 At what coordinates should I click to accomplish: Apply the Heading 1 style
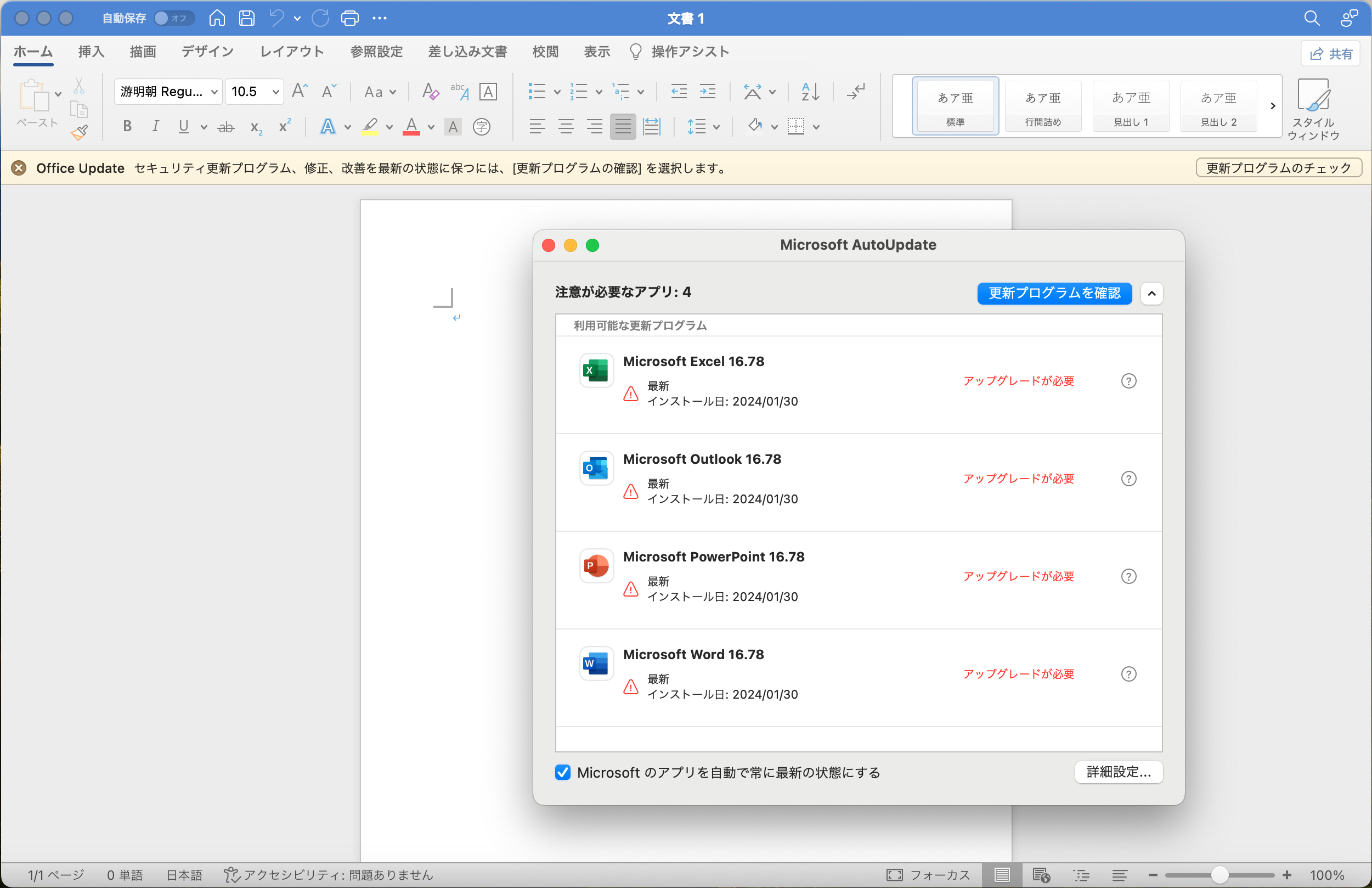(x=1130, y=106)
